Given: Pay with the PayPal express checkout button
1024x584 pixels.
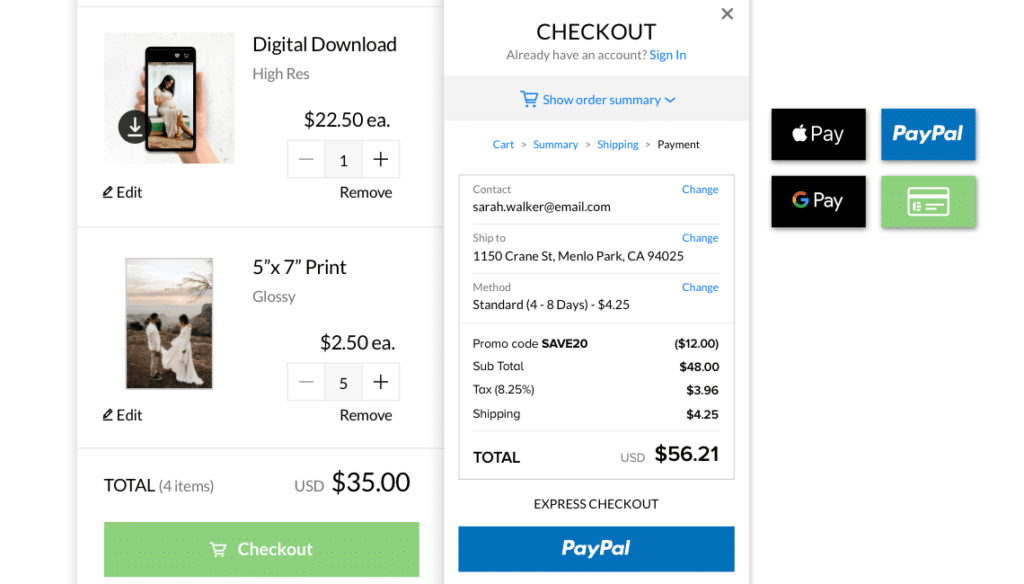Looking at the screenshot, I should (x=596, y=549).
